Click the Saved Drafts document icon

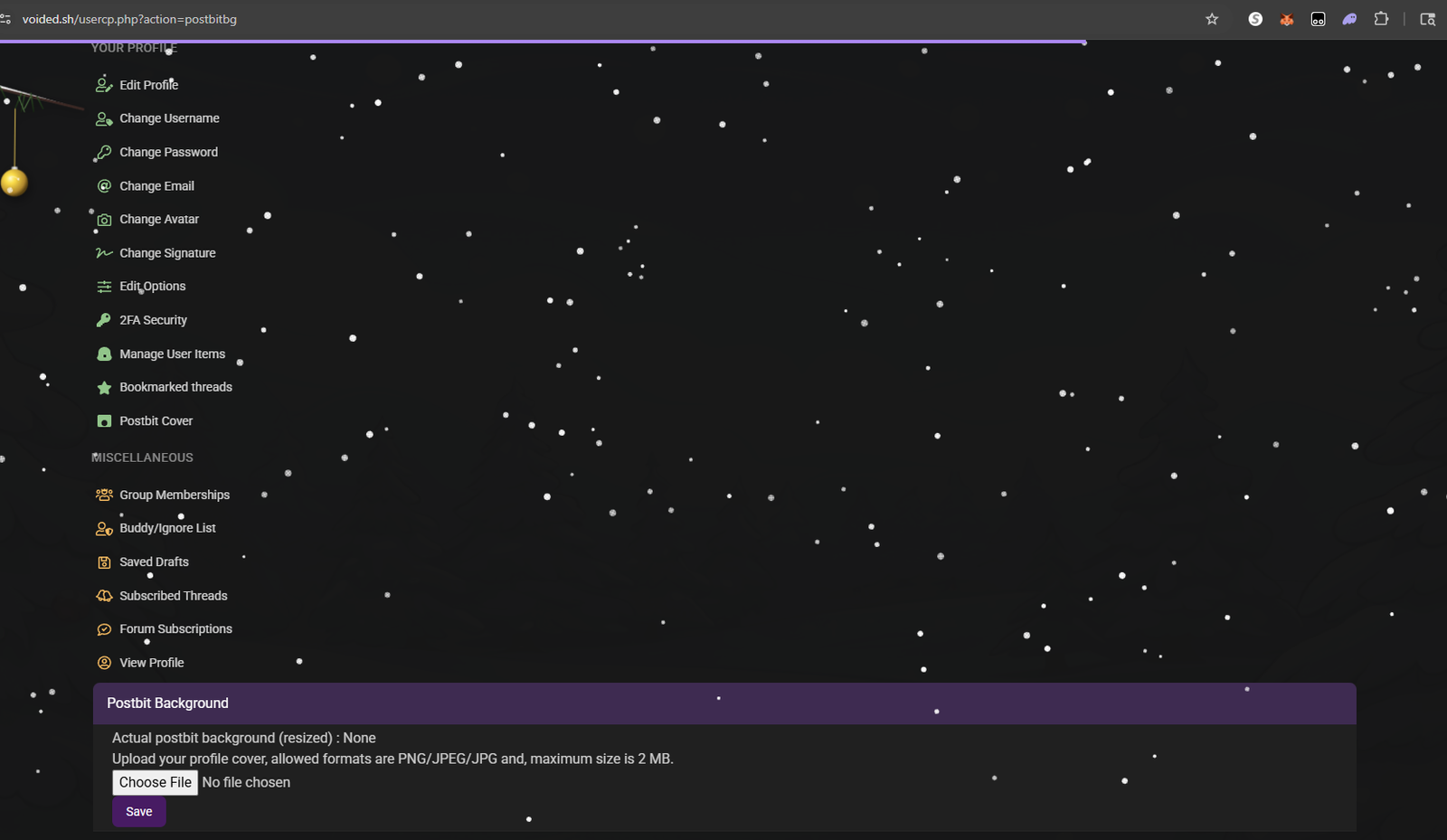coord(104,562)
